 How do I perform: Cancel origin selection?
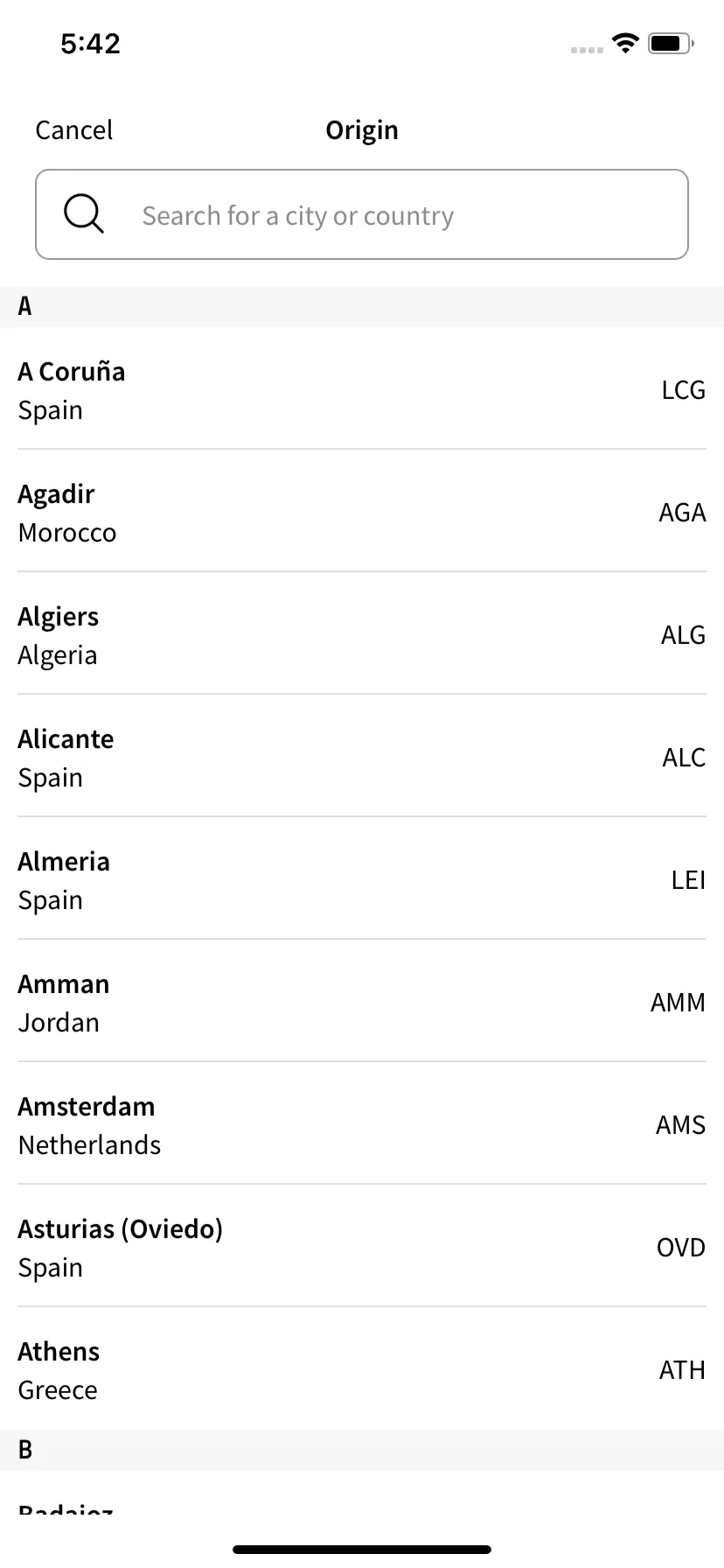(74, 129)
